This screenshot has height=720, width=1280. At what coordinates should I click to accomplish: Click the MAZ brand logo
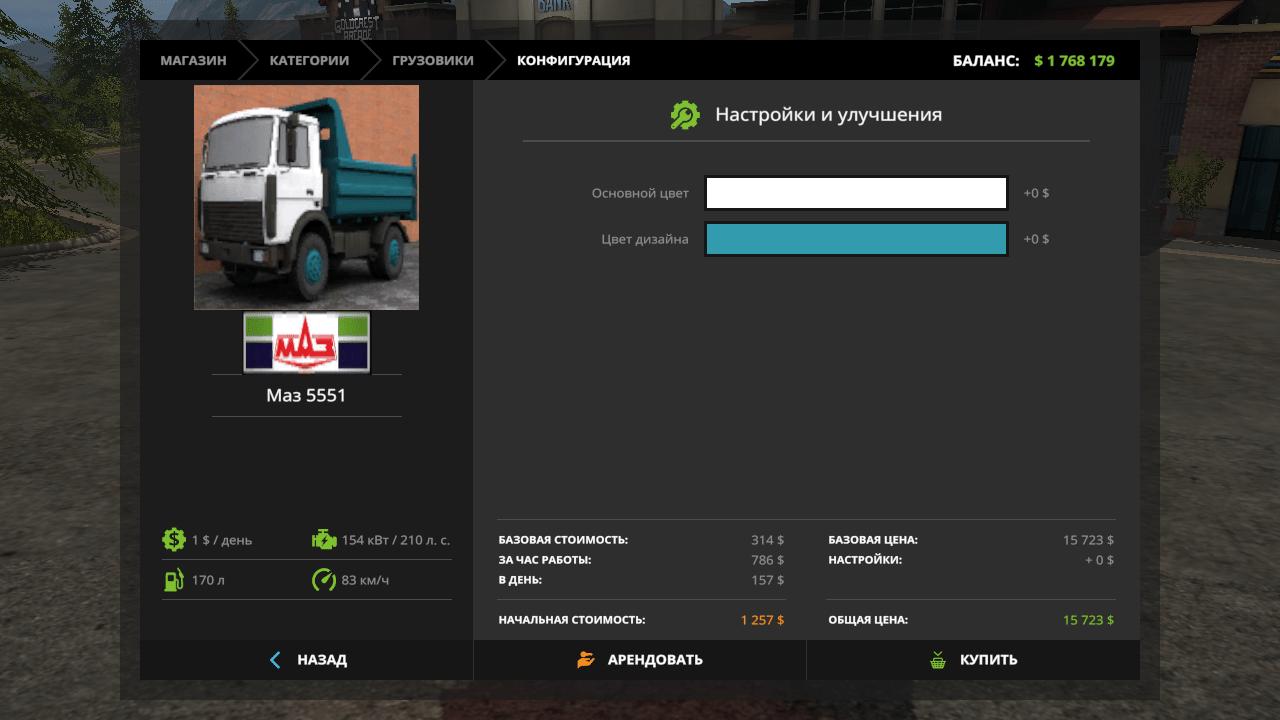click(x=306, y=343)
